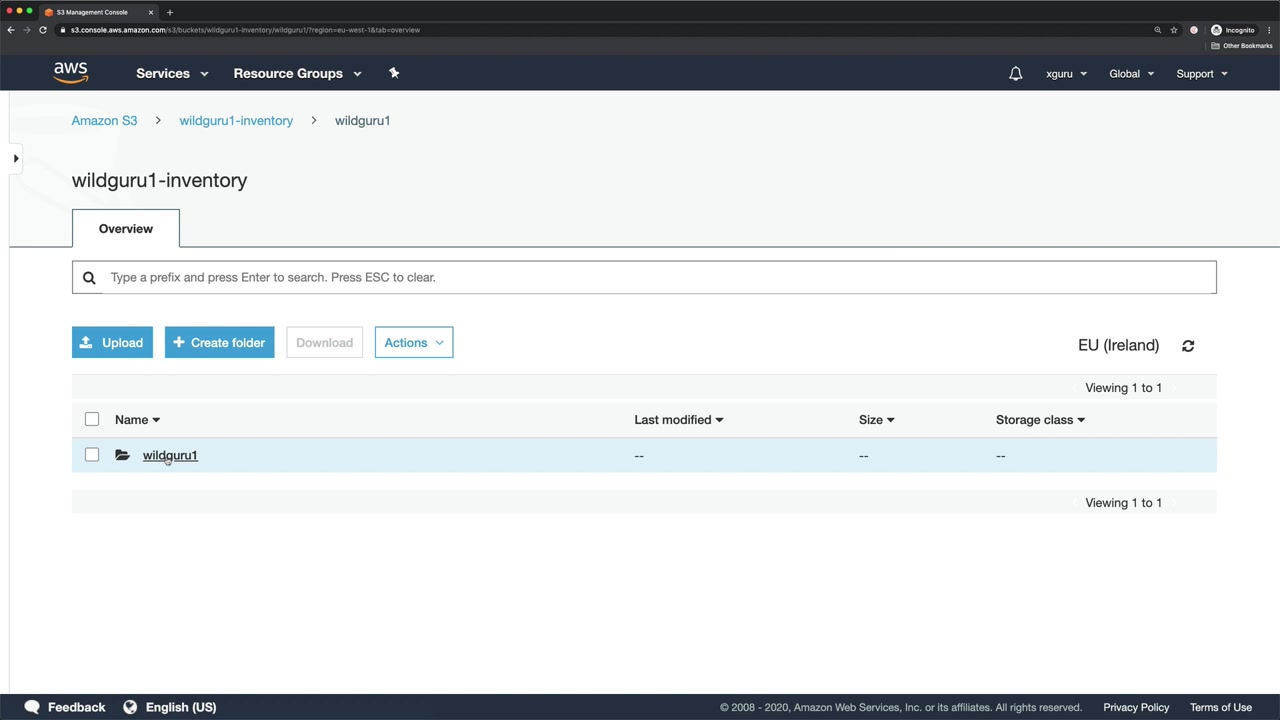
Task: Open the Feedback link in the footer
Action: point(76,707)
